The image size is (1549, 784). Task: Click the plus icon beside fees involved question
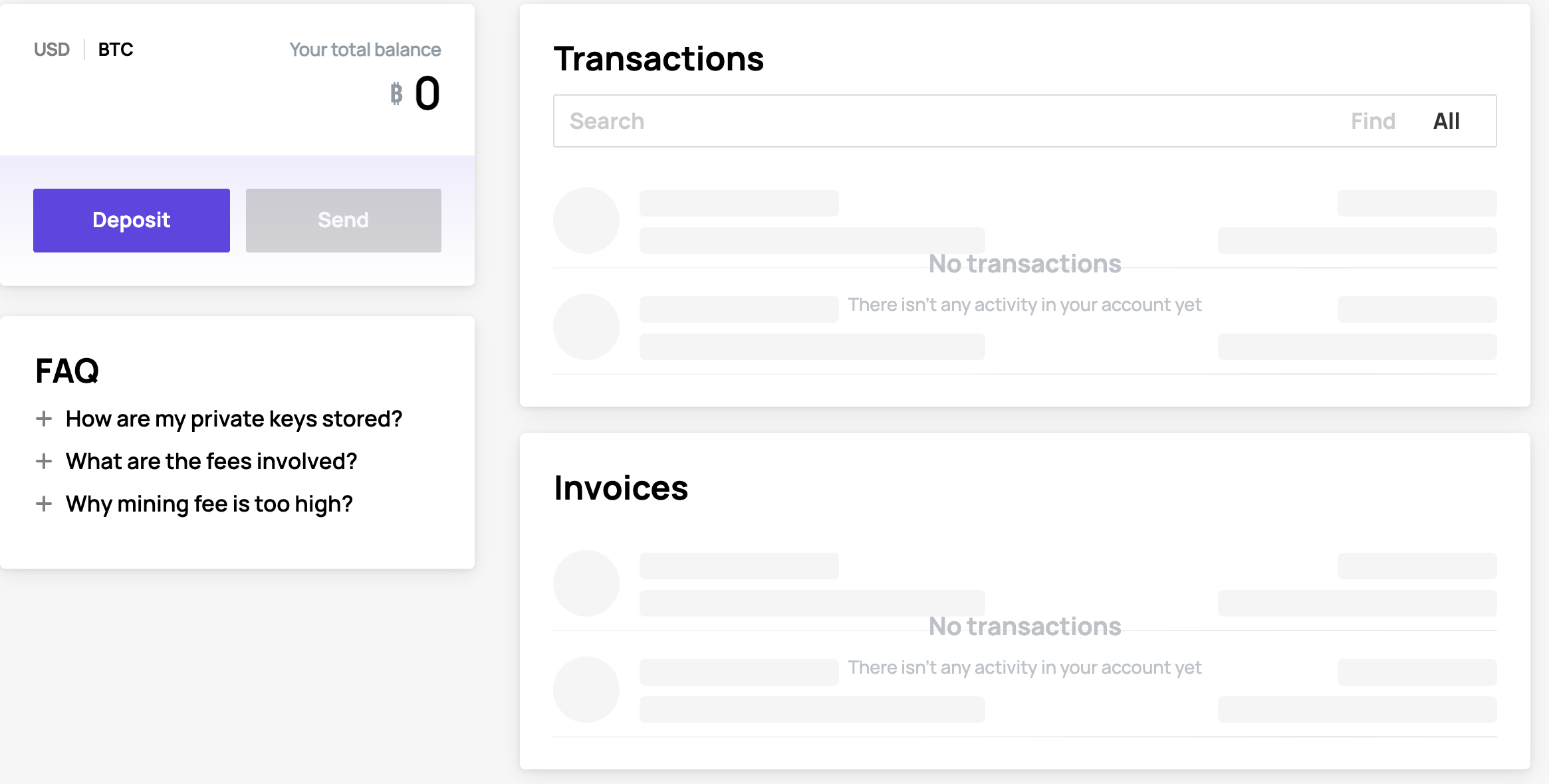[x=44, y=461]
